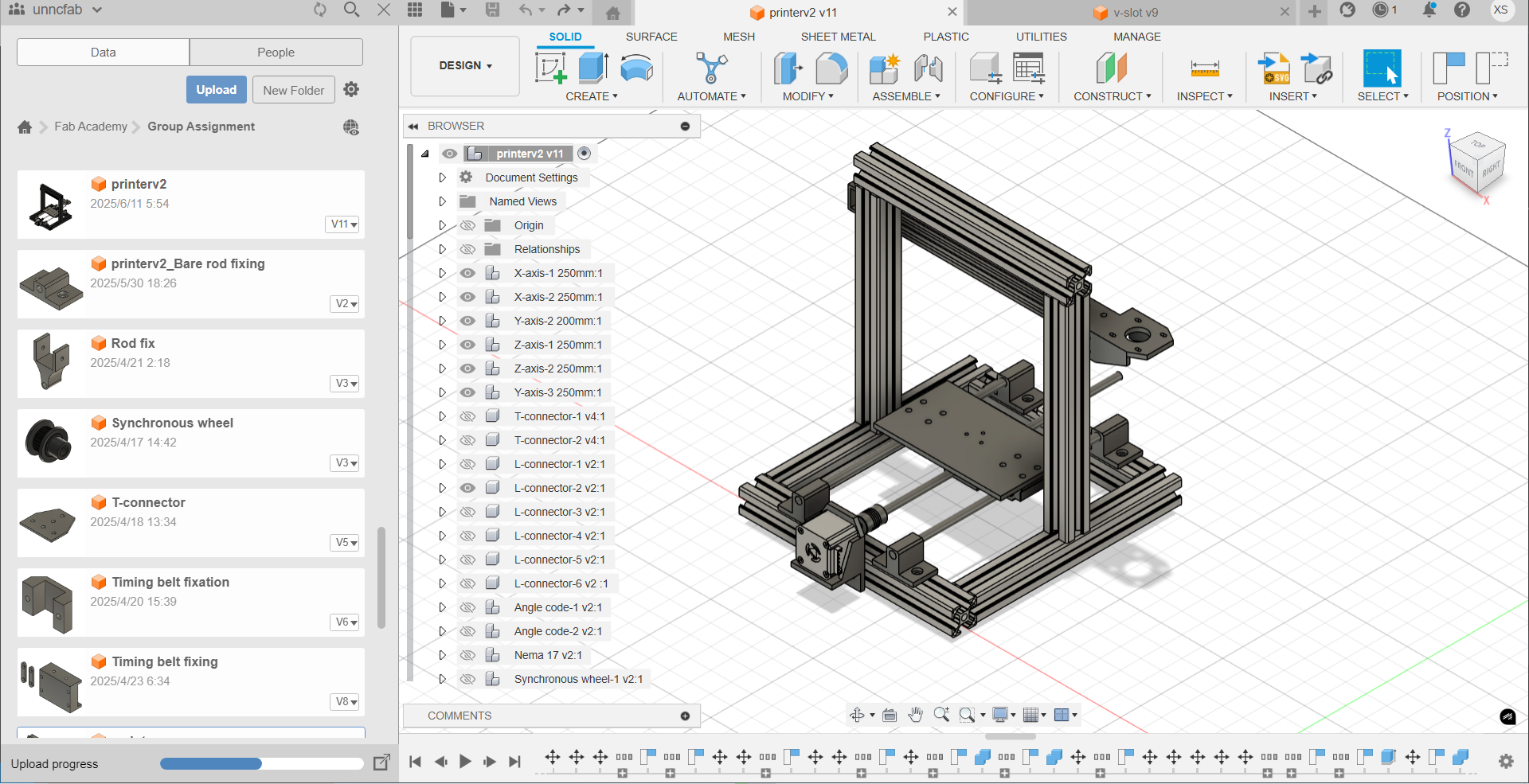Click the Save icon in the top bar

click(493, 10)
